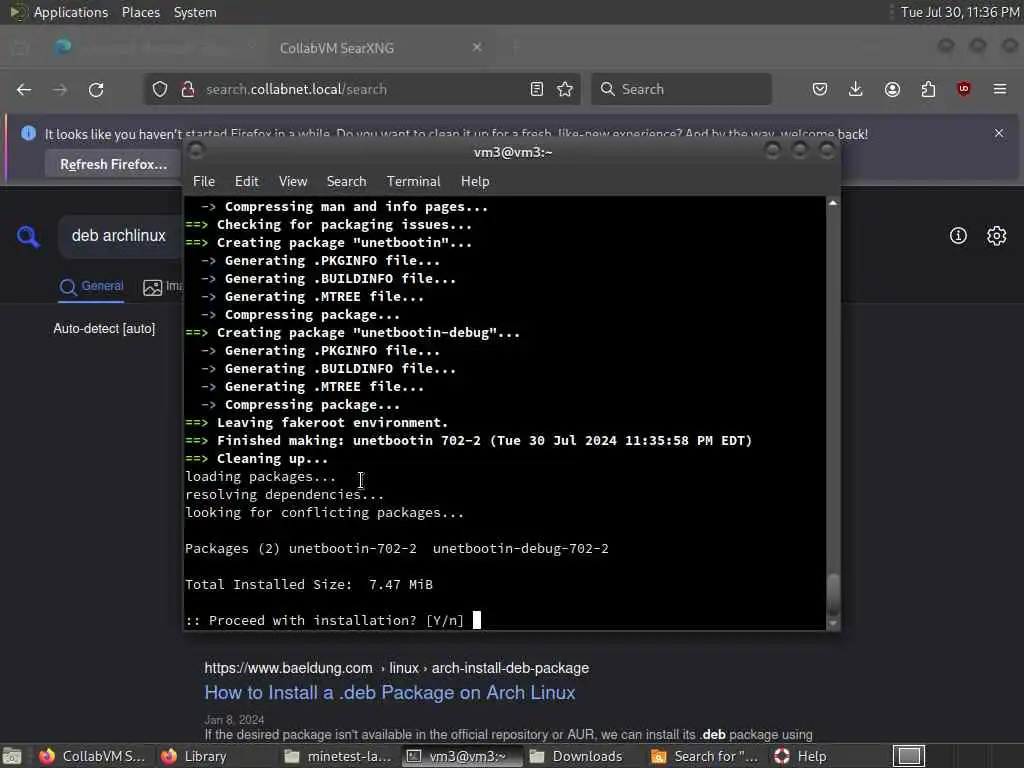Click the terminal vertical scrollbar thumb
This screenshot has width=1024, height=768.
coord(833,594)
